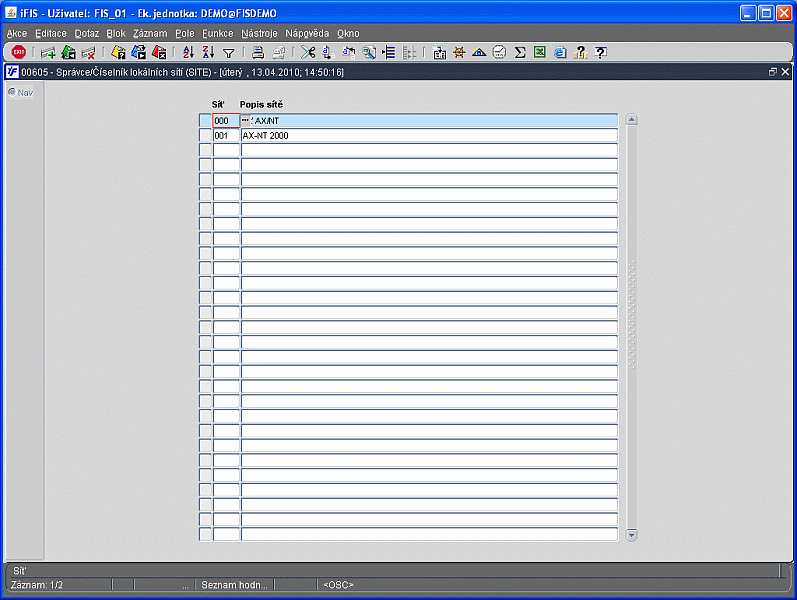The width and height of the screenshot is (797, 600).
Task: Click the greyed print-setup icon
Action: (279, 52)
